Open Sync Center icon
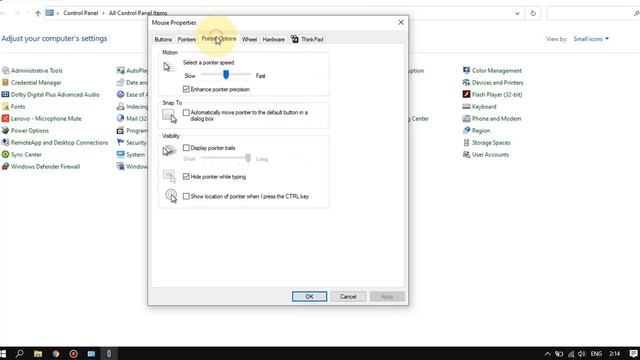The image size is (640, 360). [5, 155]
